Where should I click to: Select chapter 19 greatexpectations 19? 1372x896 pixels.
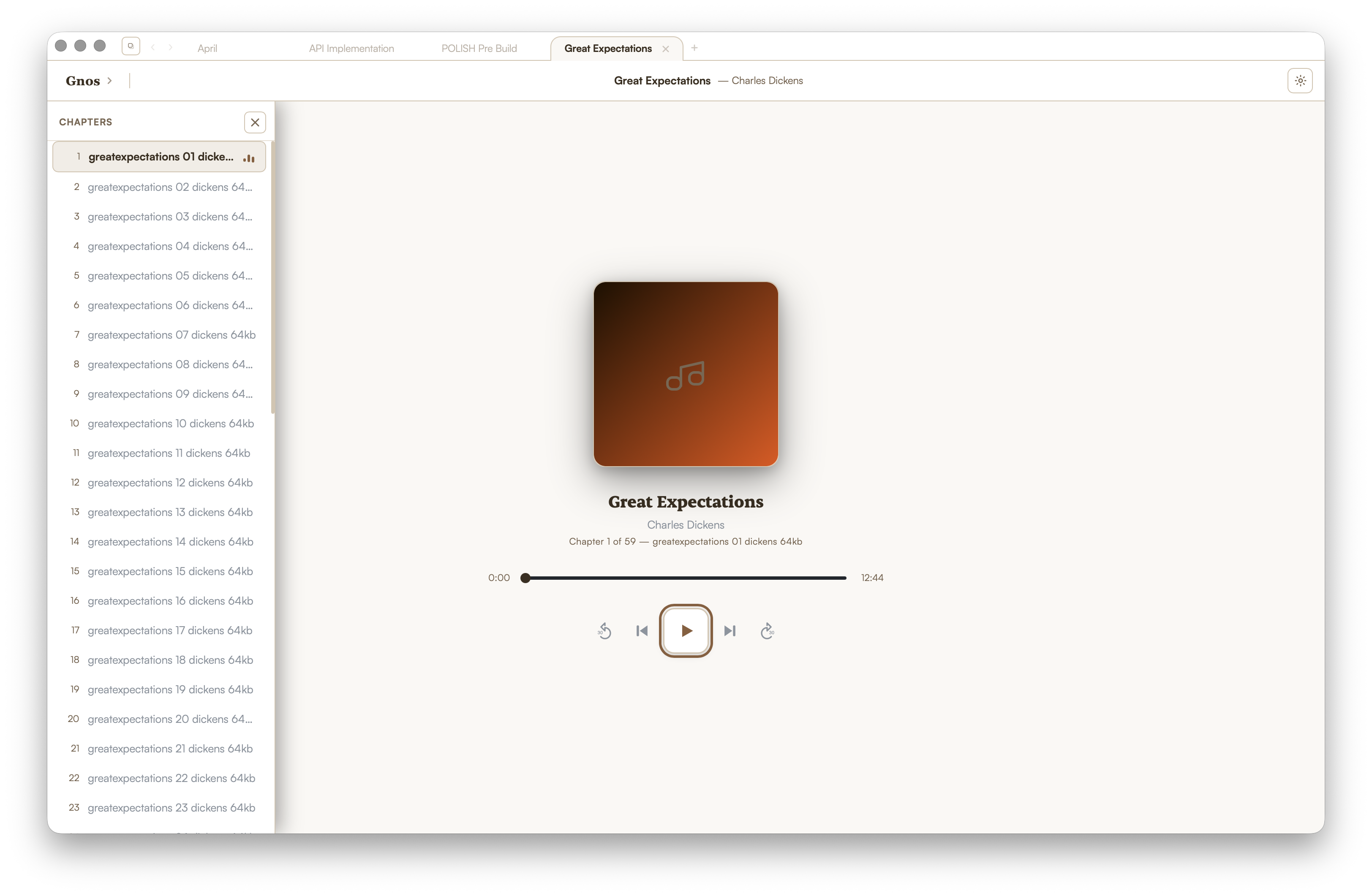(x=159, y=690)
